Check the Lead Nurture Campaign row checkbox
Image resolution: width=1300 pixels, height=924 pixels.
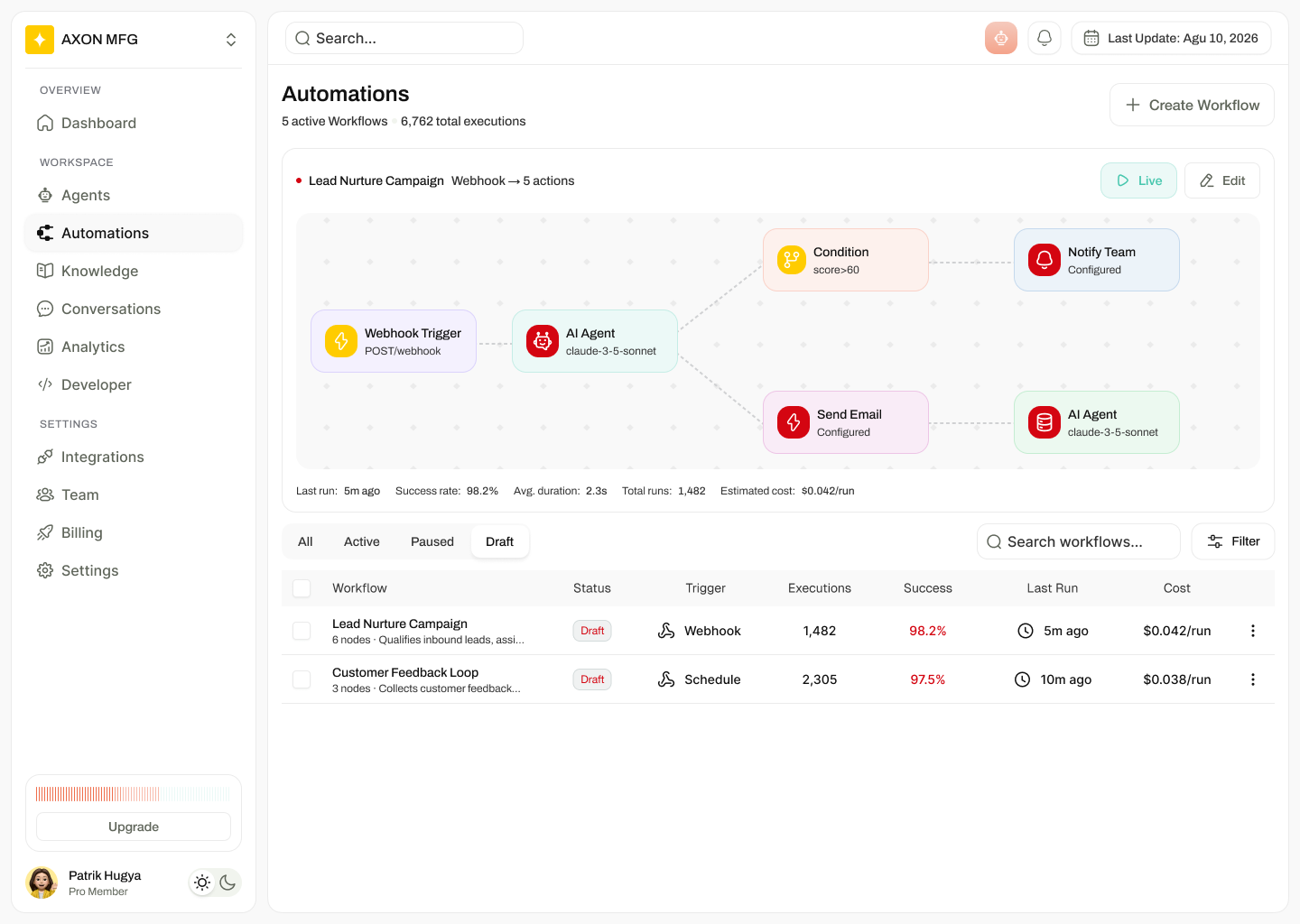coord(302,631)
